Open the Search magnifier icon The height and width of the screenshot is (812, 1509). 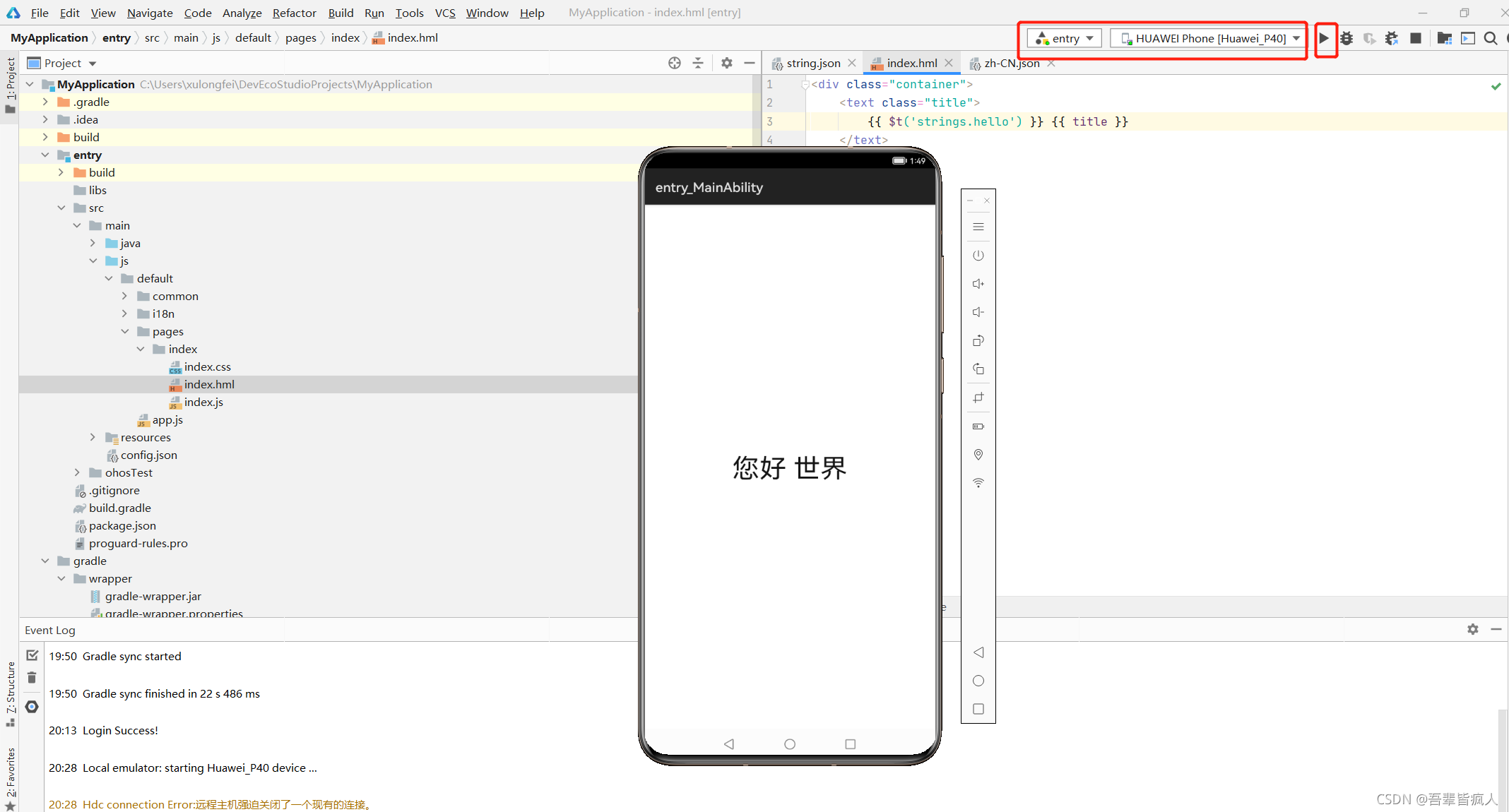coord(1491,38)
